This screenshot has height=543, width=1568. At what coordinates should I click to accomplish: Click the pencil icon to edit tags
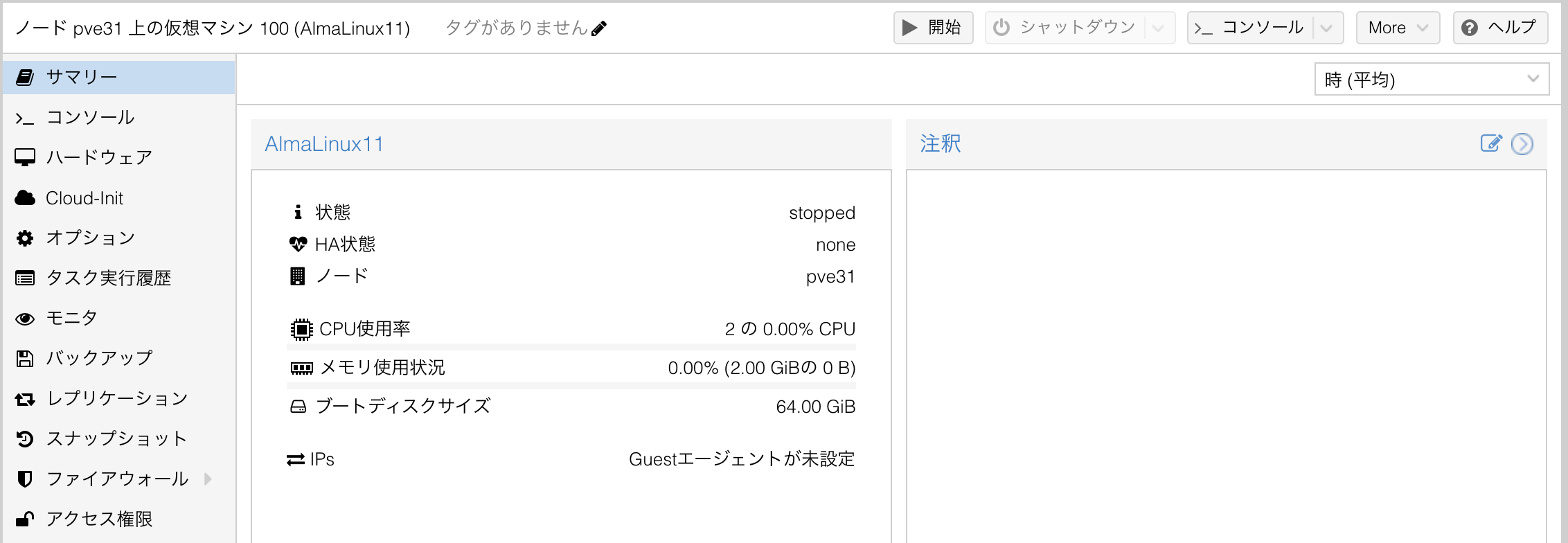[599, 28]
